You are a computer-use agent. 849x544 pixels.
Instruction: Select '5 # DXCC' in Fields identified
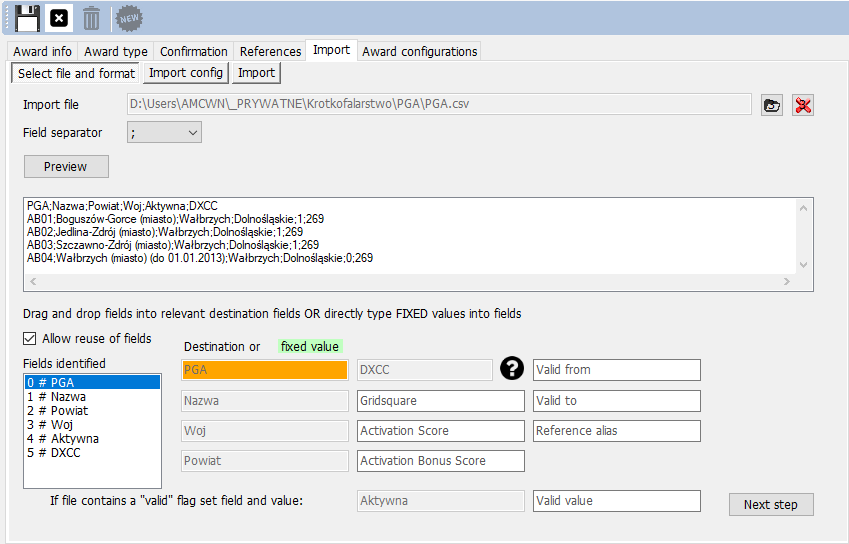[93, 453]
